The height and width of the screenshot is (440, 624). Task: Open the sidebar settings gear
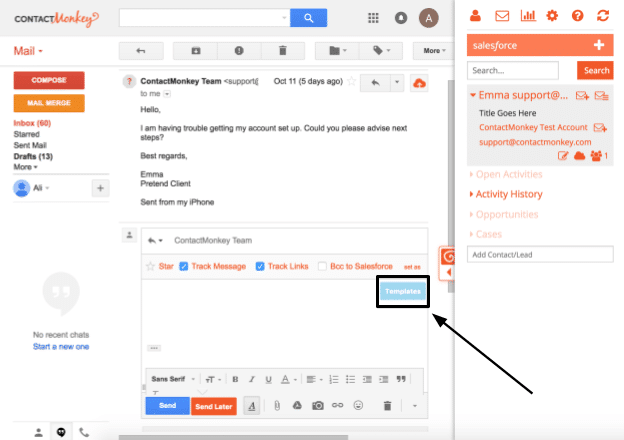pyautogui.click(x=552, y=16)
